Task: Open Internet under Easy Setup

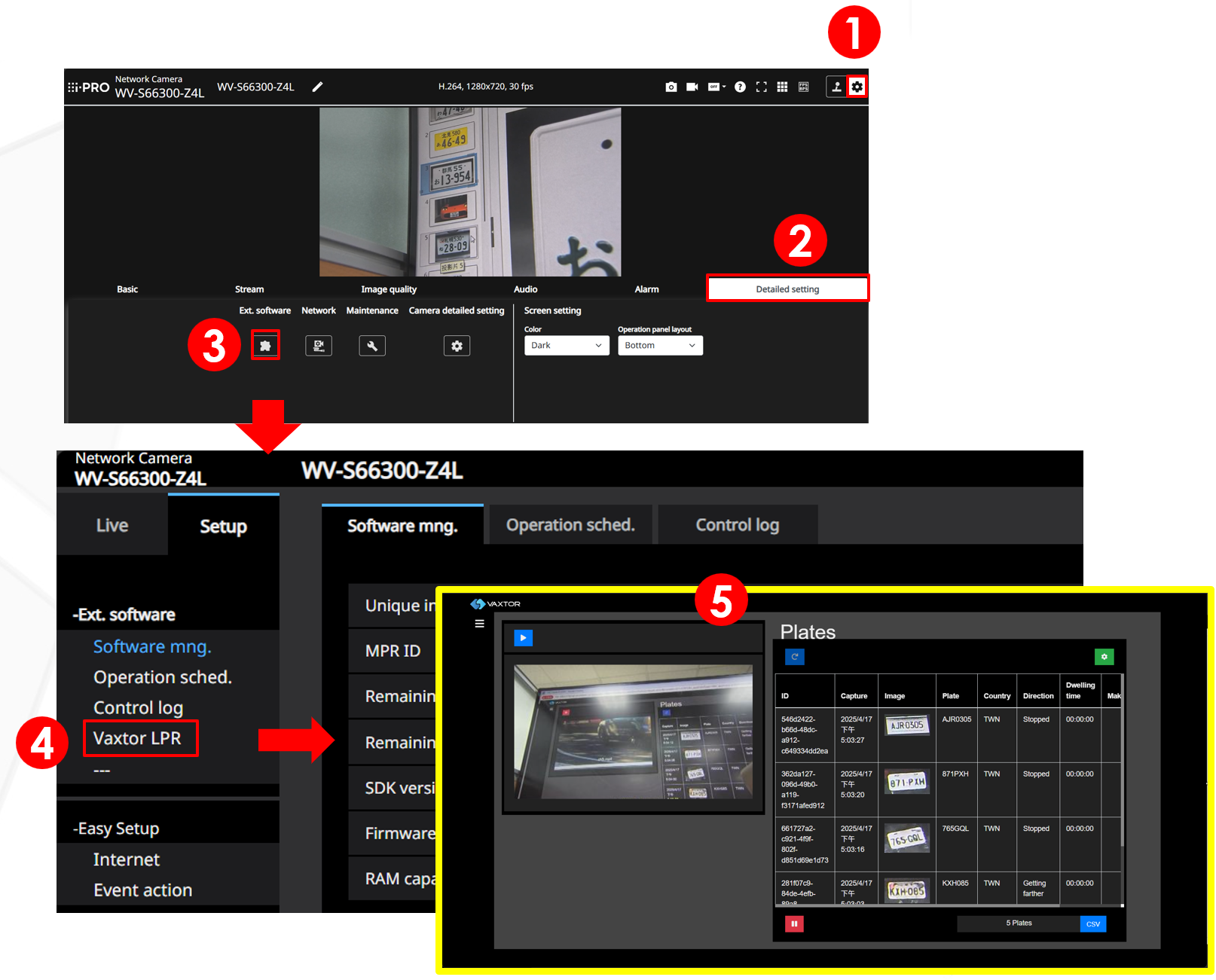Action: point(127,859)
